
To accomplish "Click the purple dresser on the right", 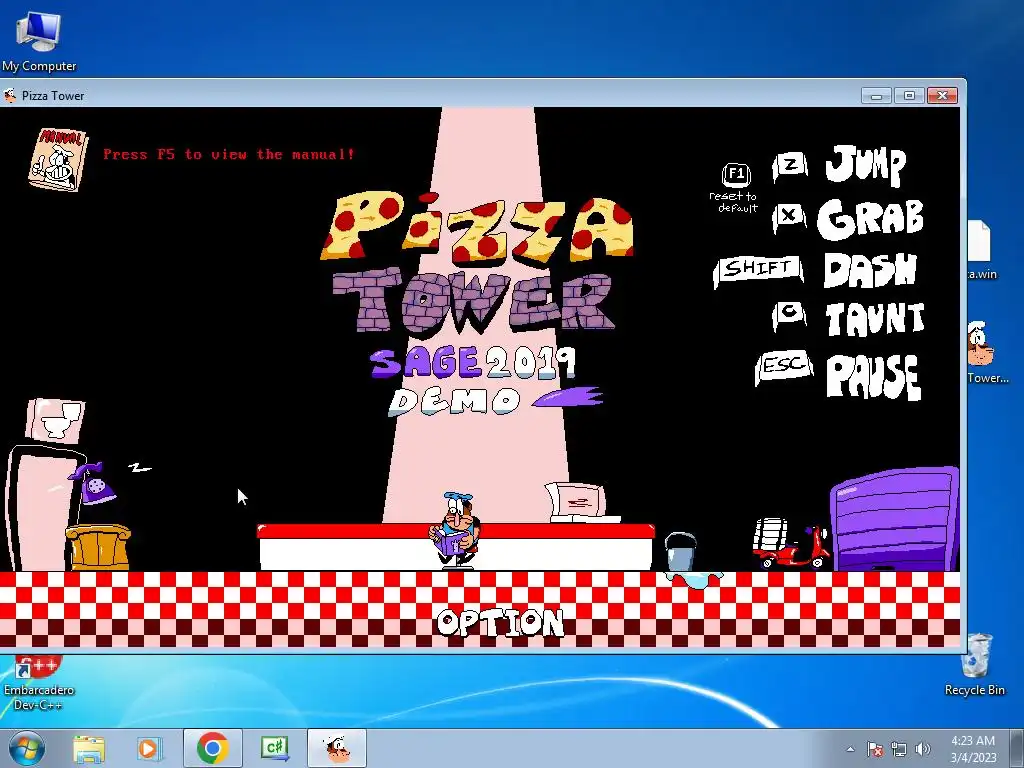I will tap(895, 520).
